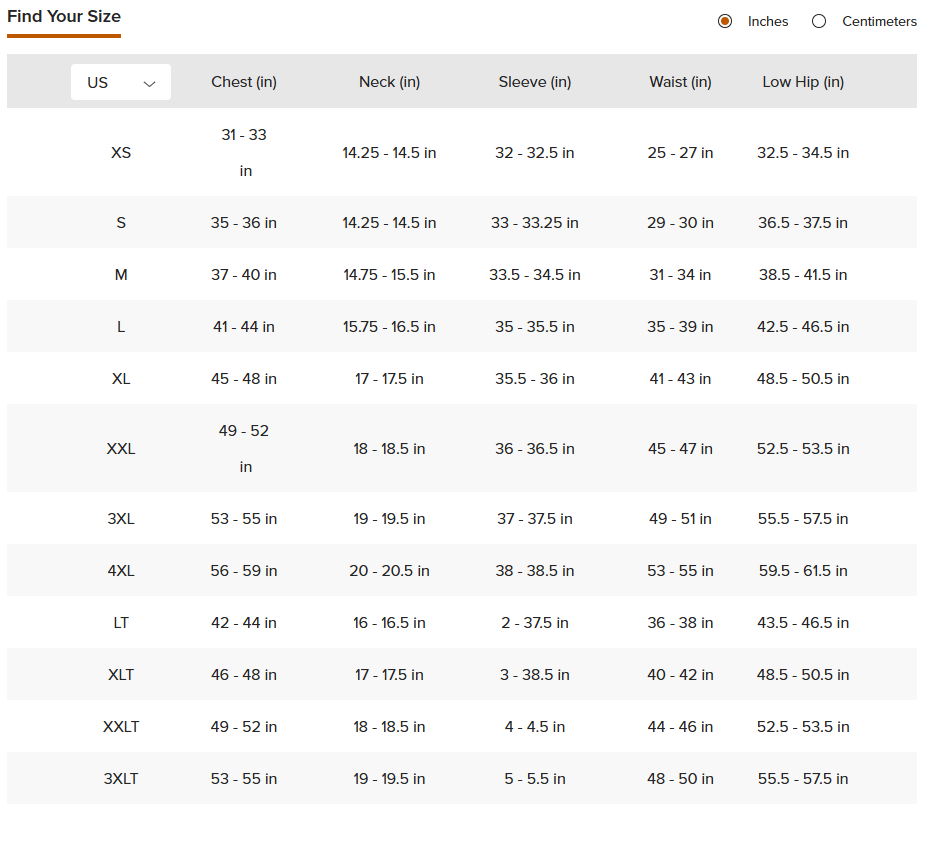Viewport: 947px width, 841px height.
Task: Click XS low hip value 32.5 - 34.5 in
Action: 803,152
